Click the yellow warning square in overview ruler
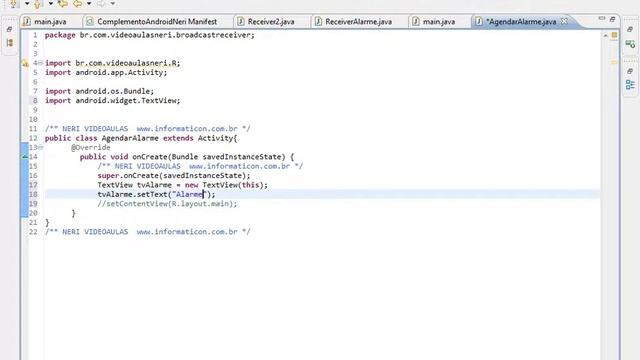640x360 pixels. click(x=614, y=35)
